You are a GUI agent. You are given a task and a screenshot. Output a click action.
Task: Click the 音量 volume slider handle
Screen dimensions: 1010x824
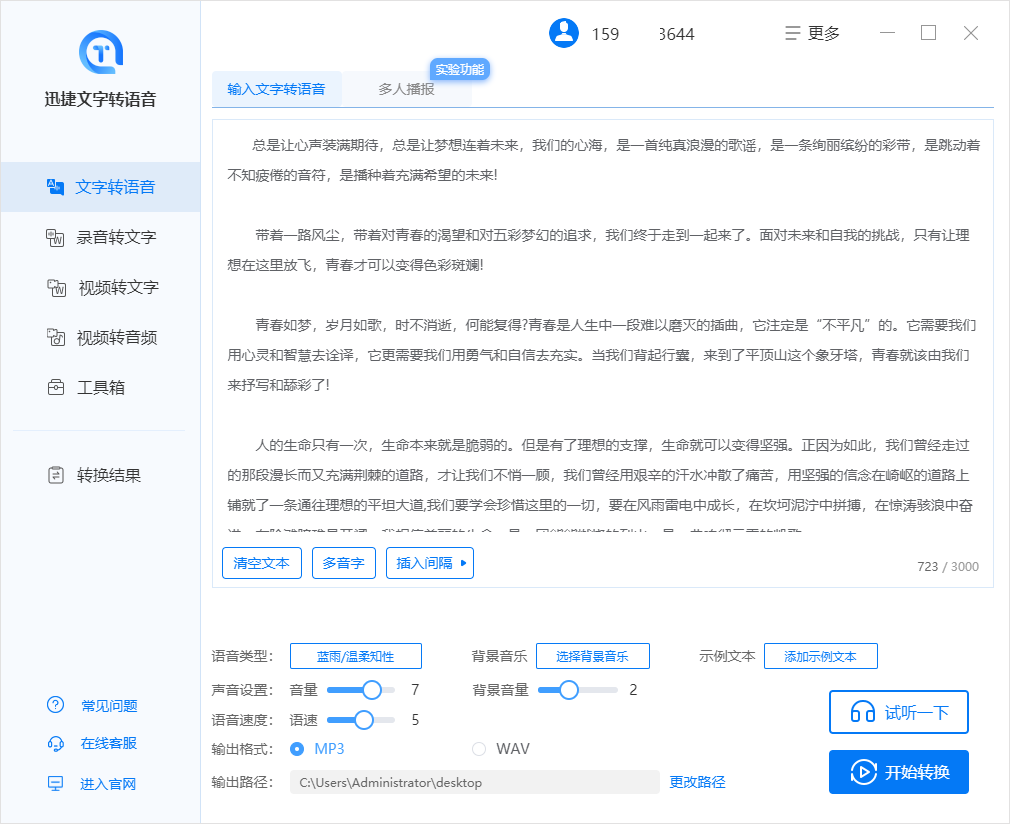click(x=372, y=689)
